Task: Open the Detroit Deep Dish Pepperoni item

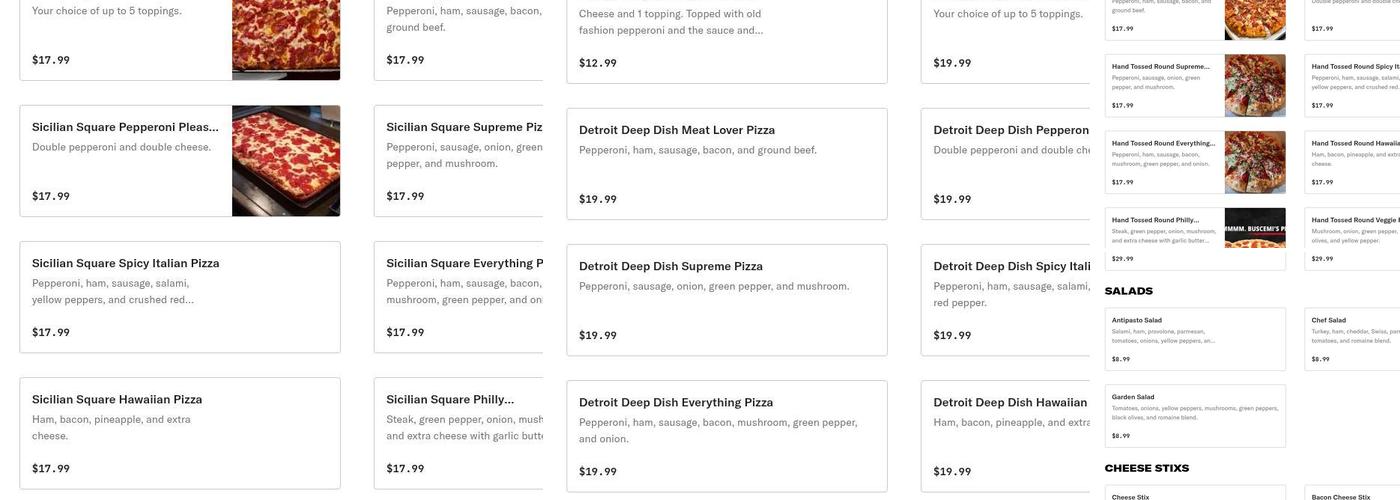Action: point(1005,164)
